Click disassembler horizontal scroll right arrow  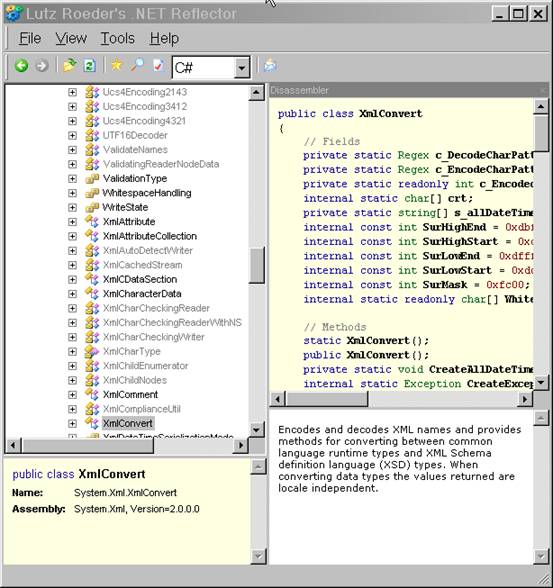coord(525,399)
